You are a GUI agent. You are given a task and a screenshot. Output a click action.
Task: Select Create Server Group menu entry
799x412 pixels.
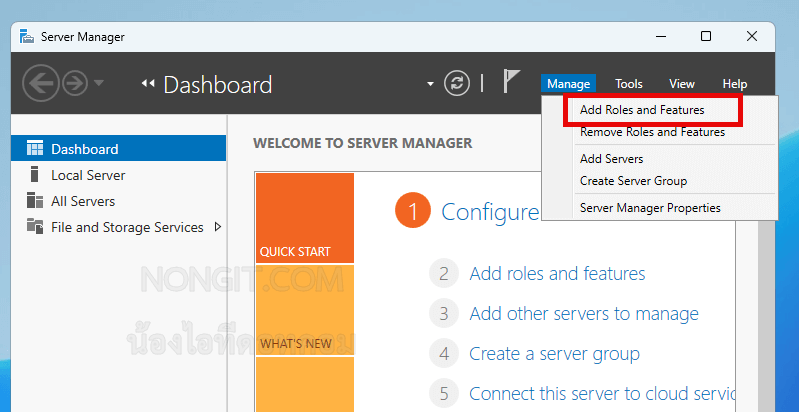[x=633, y=181]
